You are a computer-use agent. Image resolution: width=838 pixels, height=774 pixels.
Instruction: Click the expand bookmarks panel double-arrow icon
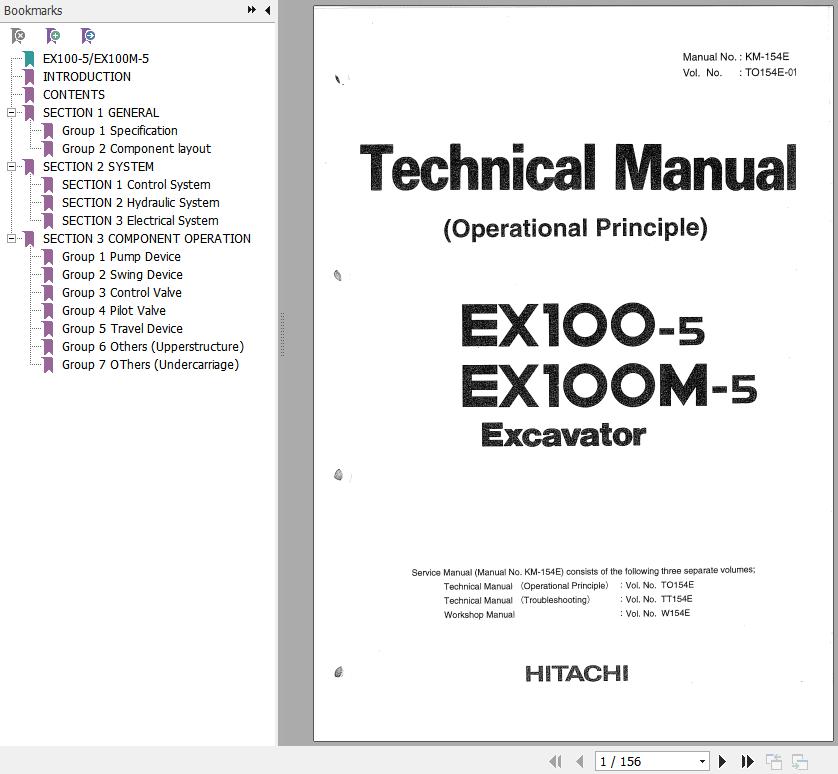point(251,10)
